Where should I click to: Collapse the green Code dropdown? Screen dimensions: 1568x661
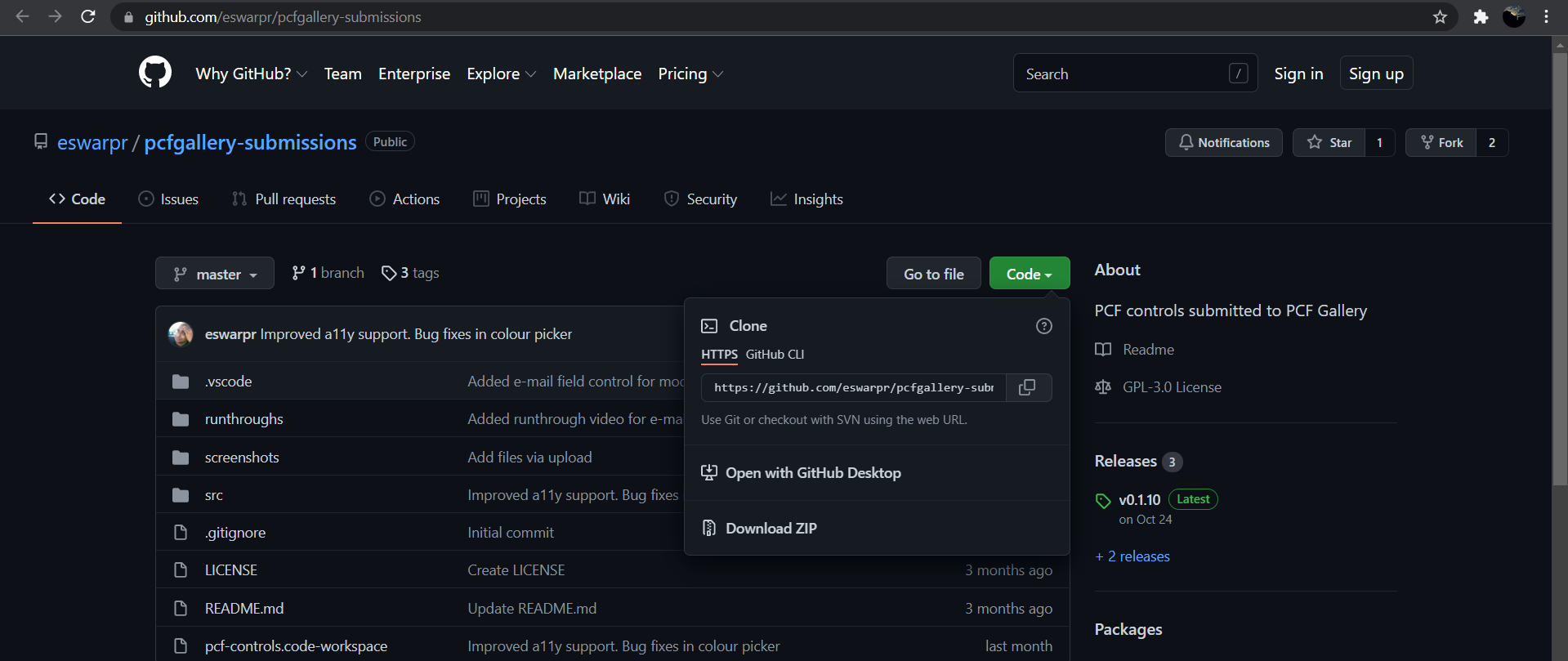[x=1029, y=274]
